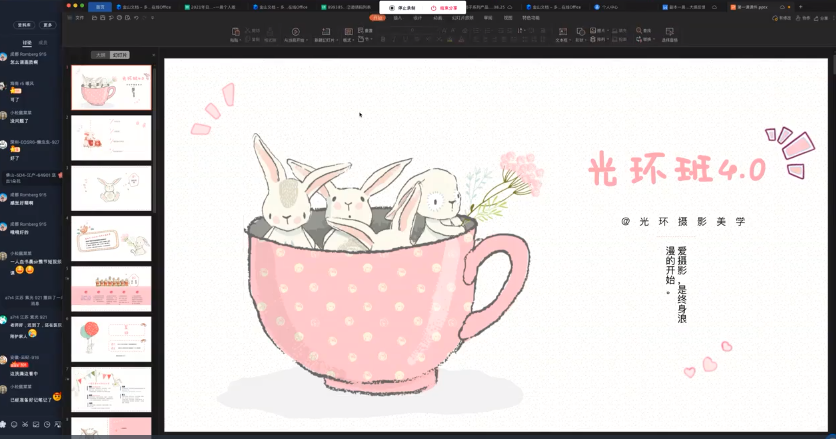Expand the Replace dropdown arrow
The height and width of the screenshot is (439, 836).
pyautogui.click(x=654, y=39)
